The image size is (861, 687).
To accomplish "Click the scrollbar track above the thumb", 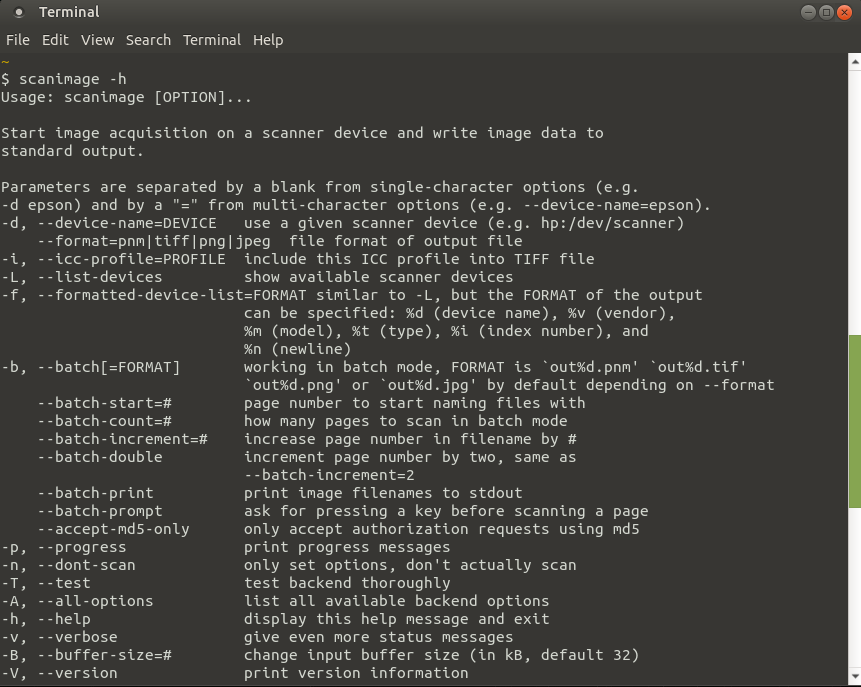I will [854, 202].
